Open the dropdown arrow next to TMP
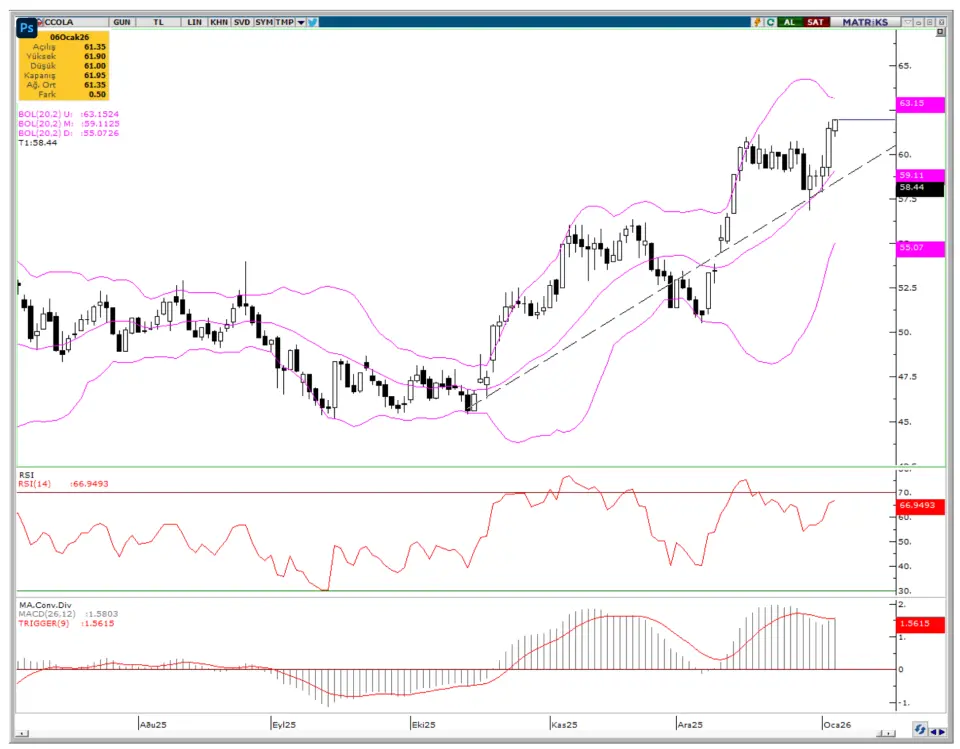The height and width of the screenshot is (749, 960). coord(300,21)
